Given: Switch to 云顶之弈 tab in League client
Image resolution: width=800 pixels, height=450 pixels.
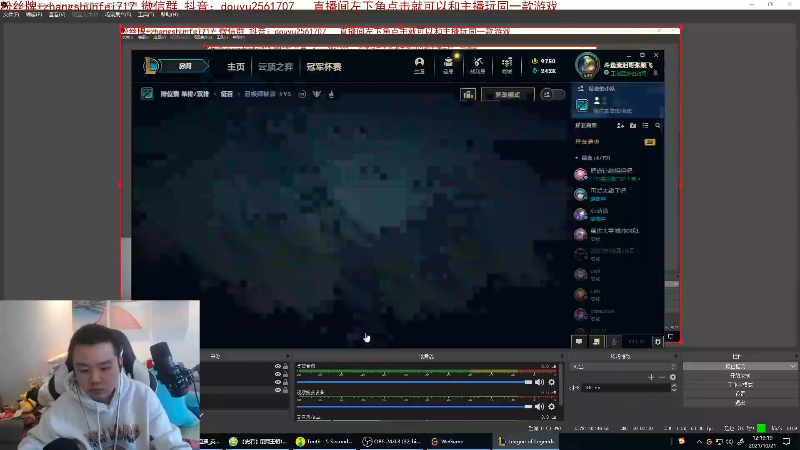Looking at the screenshot, I should pyautogui.click(x=276, y=67).
